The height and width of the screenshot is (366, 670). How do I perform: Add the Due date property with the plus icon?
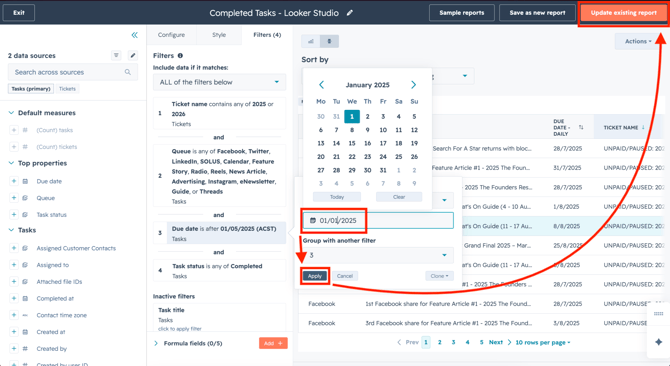(x=14, y=181)
